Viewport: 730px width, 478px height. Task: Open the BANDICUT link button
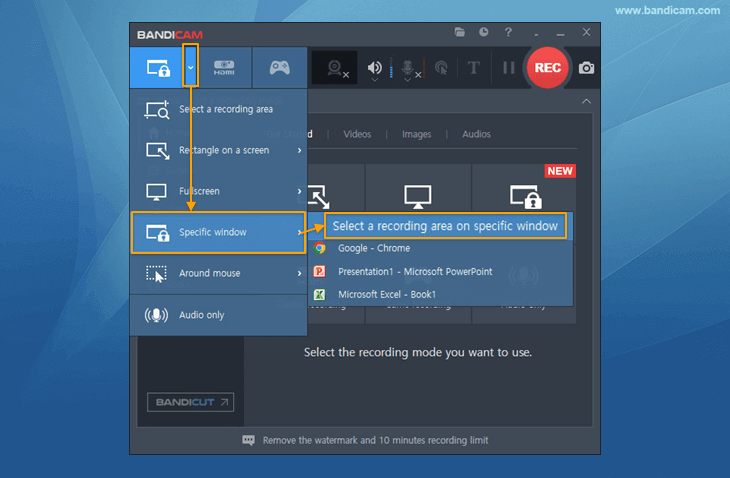(190, 402)
